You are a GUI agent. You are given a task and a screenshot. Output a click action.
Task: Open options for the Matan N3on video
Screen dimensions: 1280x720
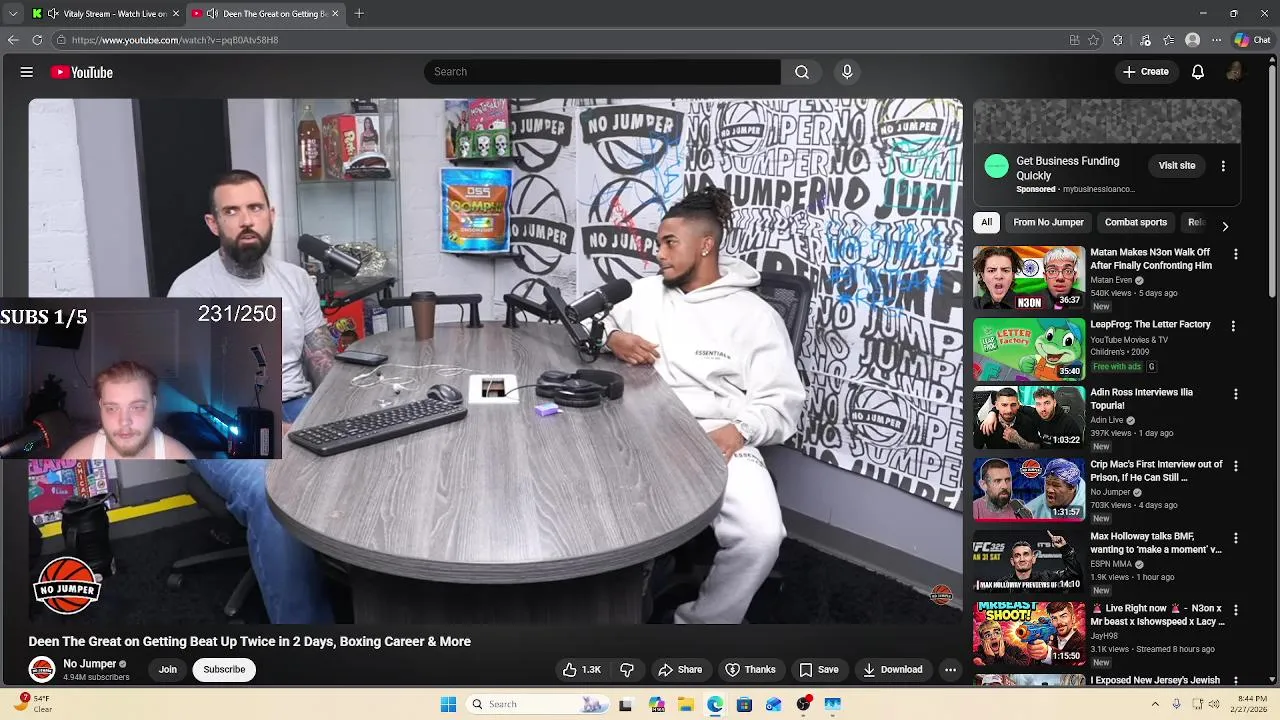coord(1235,254)
